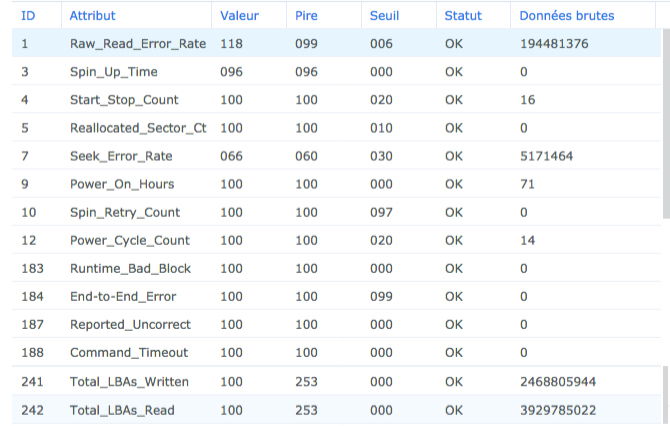Select the Reallocated_Sector_Ct attribute

point(138,128)
